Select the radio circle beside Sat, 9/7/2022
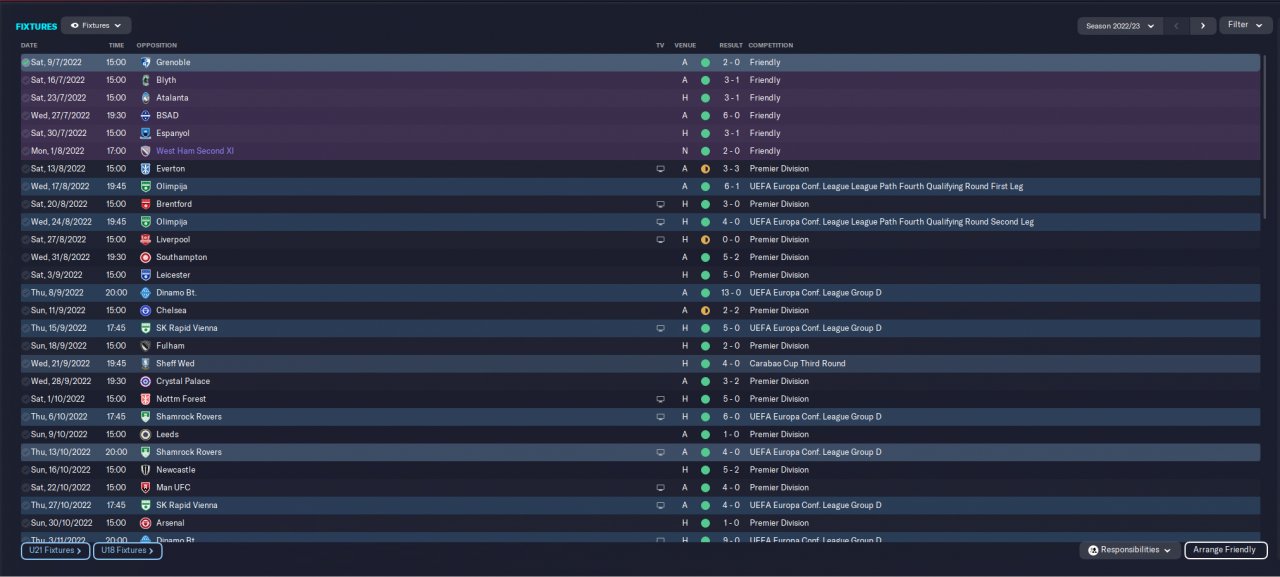 click(26, 62)
